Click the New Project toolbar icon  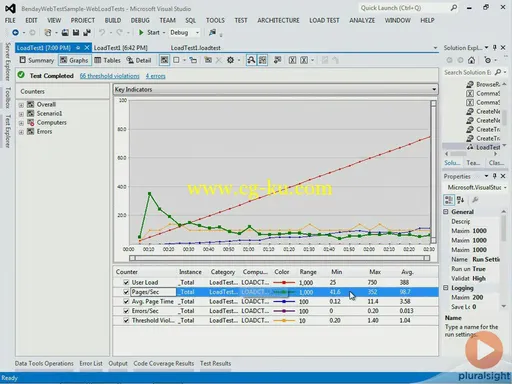click(48, 32)
